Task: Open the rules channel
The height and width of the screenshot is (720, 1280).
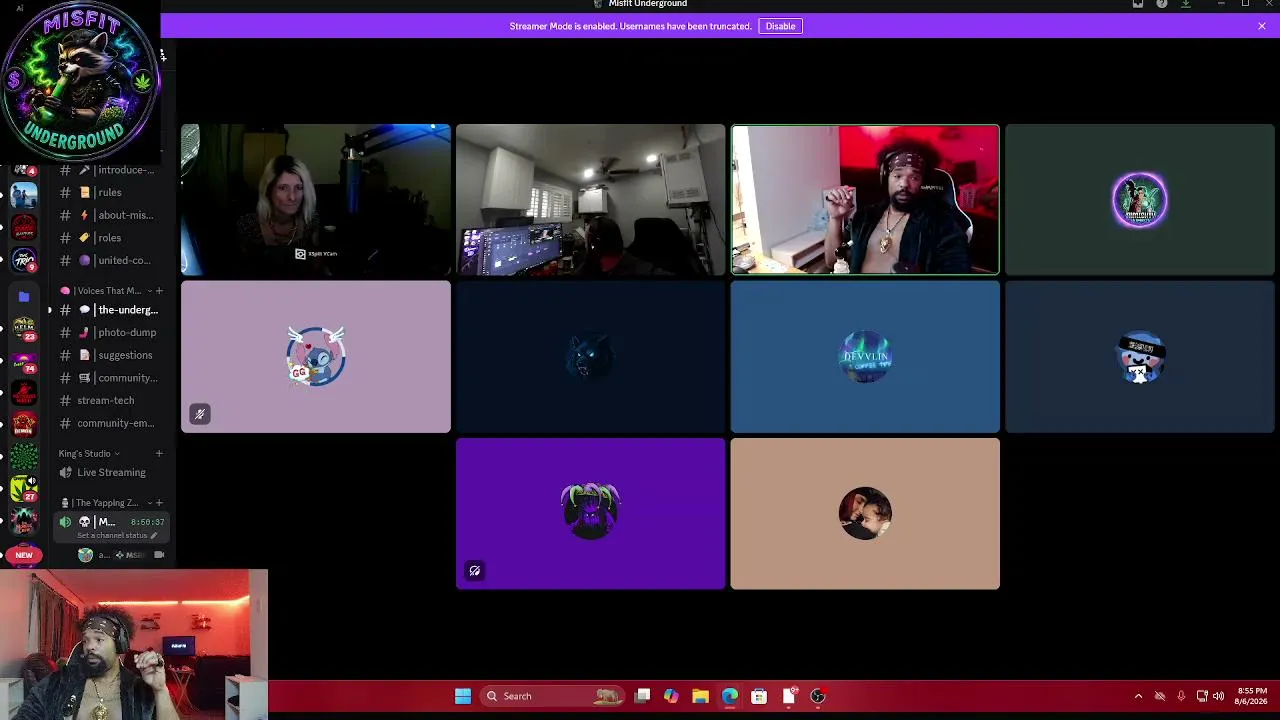Action: pyautogui.click(x=109, y=192)
